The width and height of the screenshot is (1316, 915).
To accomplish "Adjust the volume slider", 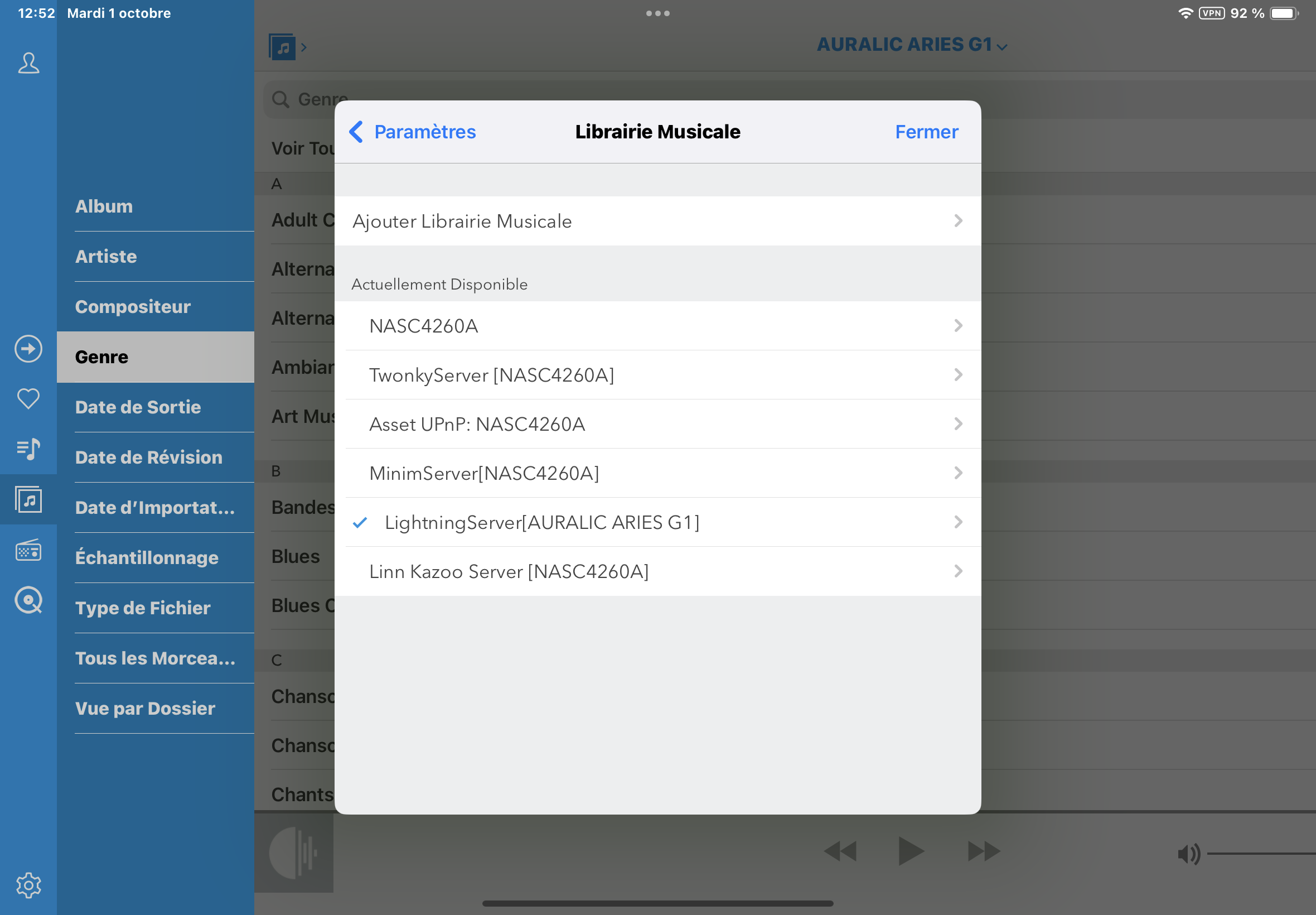I will point(1260,854).
